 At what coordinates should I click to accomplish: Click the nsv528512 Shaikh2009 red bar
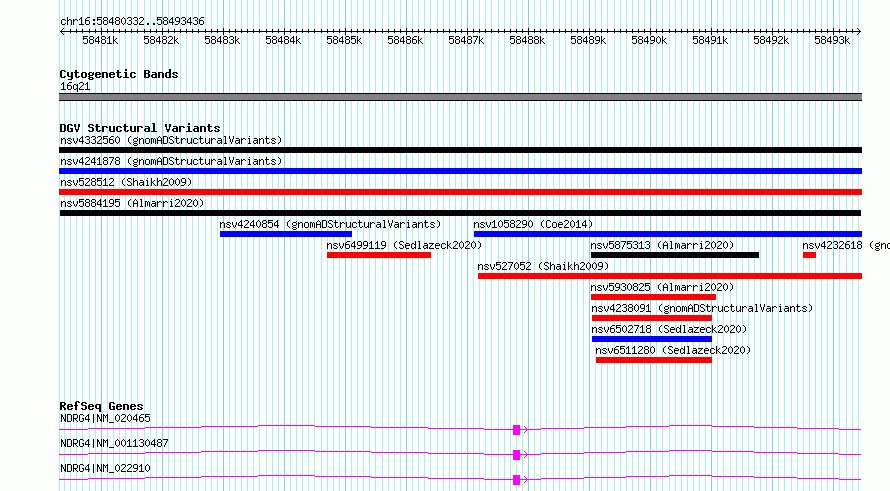tap(460, 192)
